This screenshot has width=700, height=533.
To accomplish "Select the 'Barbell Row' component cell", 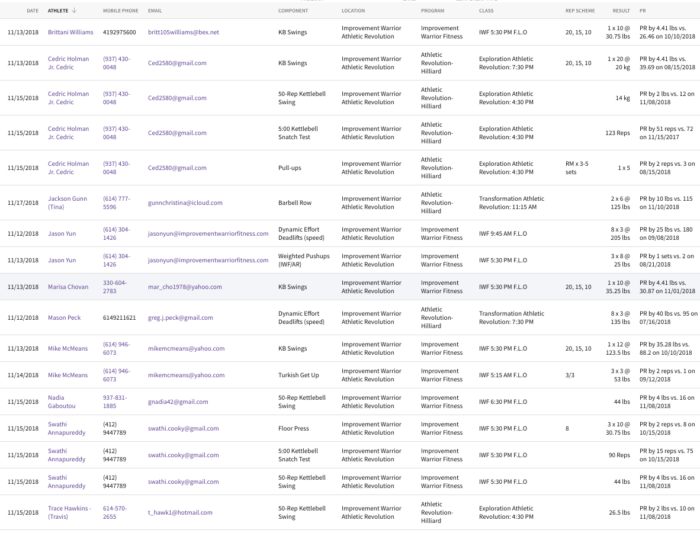I will [x=295, y=203].
